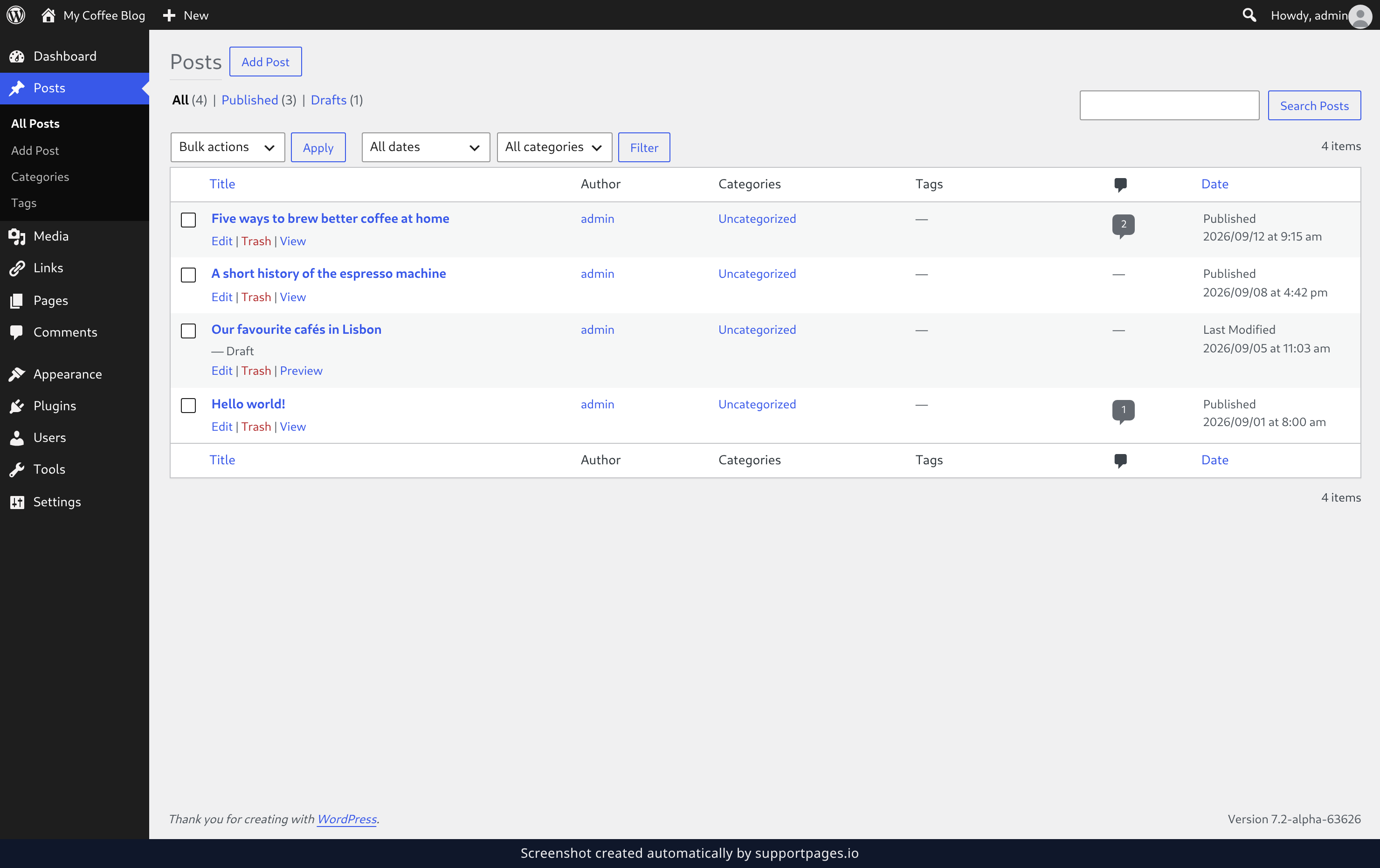Check the box for A short history of espresso machine

[188, 275]
